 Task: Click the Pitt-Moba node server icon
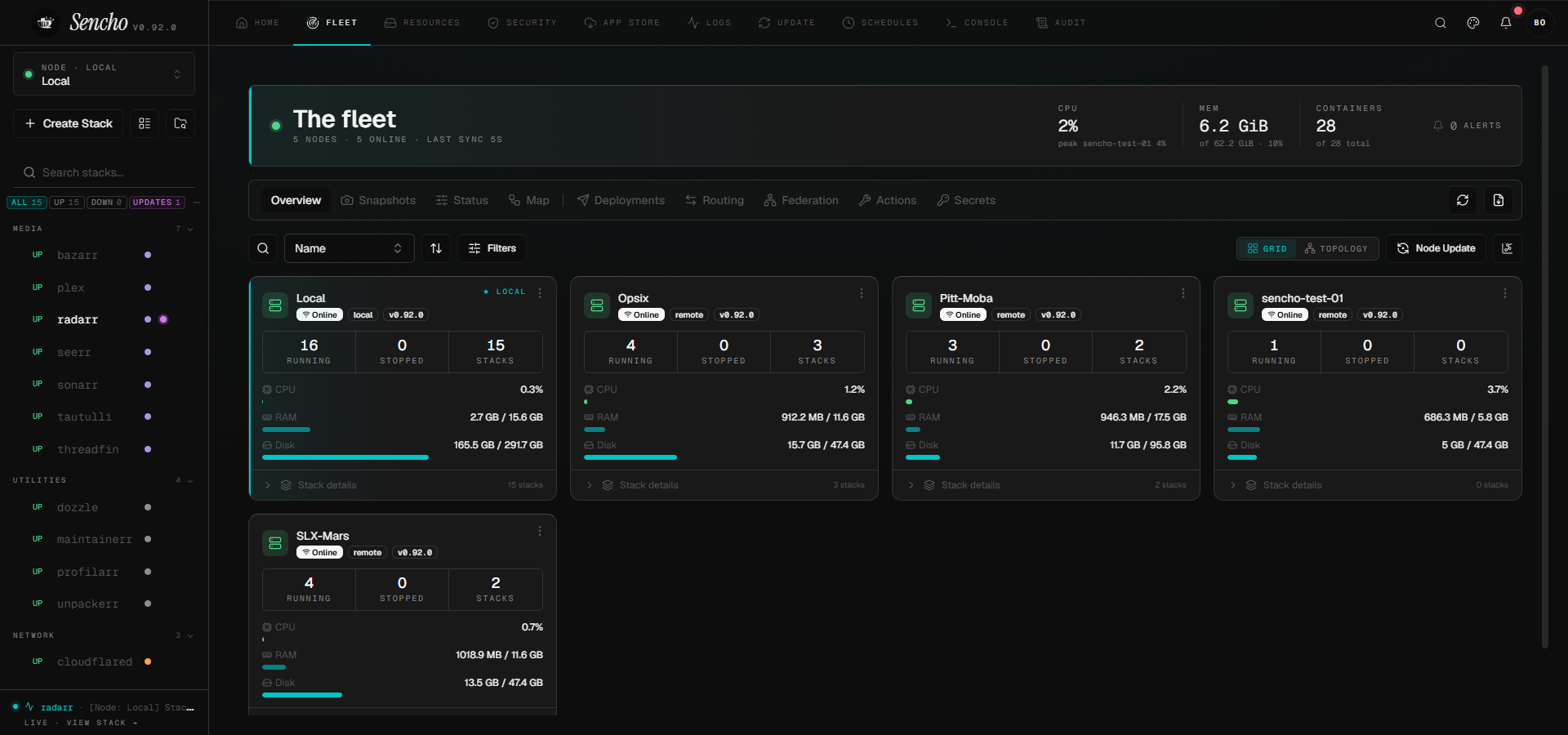919,305
